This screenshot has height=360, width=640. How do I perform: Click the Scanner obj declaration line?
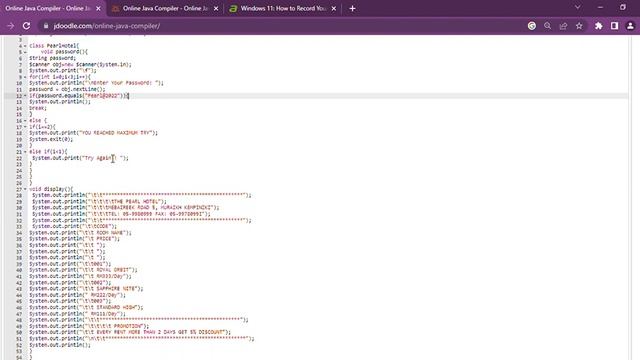[80, 64]
